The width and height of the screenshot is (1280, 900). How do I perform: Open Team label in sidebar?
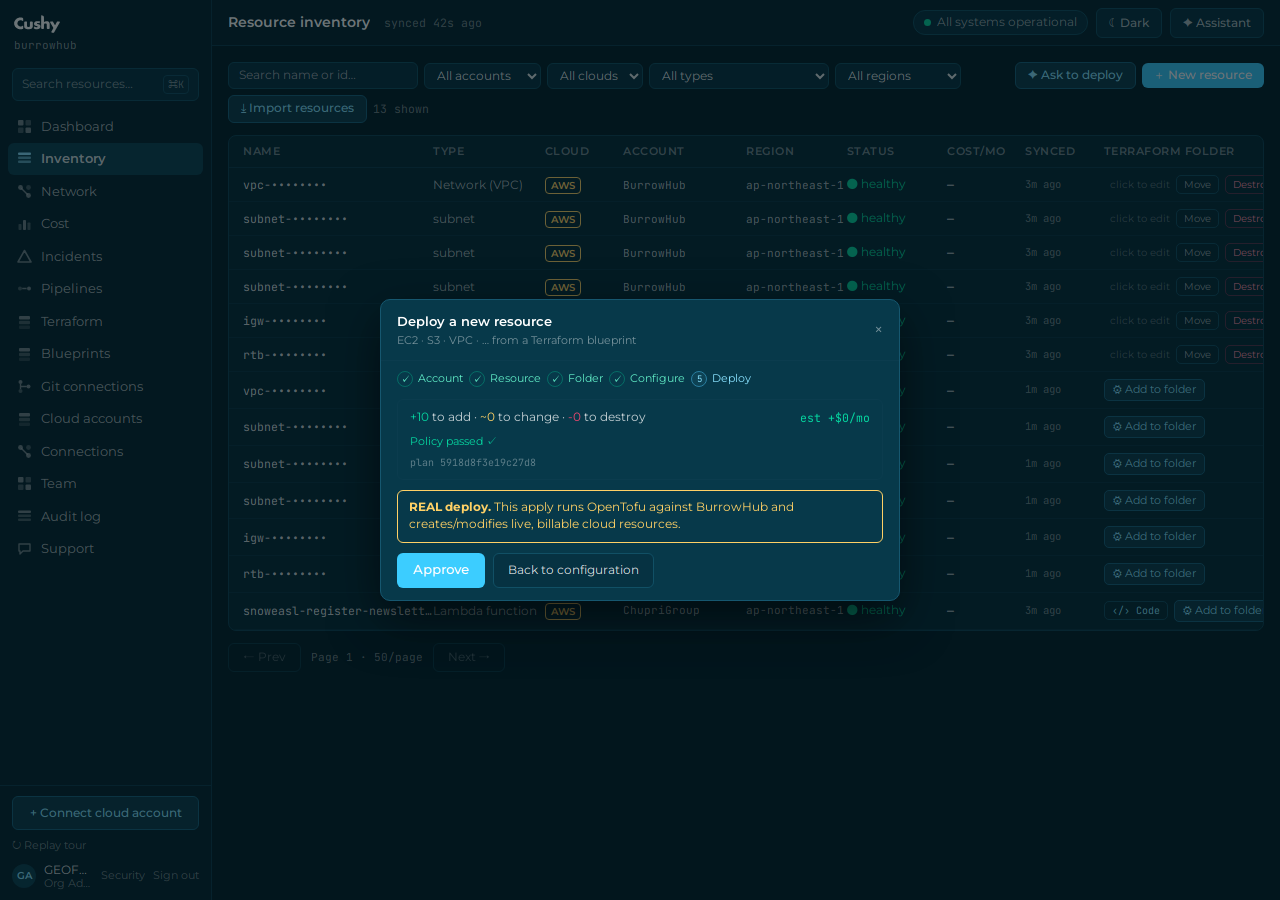pyautogui.click(x=59, y=484)
